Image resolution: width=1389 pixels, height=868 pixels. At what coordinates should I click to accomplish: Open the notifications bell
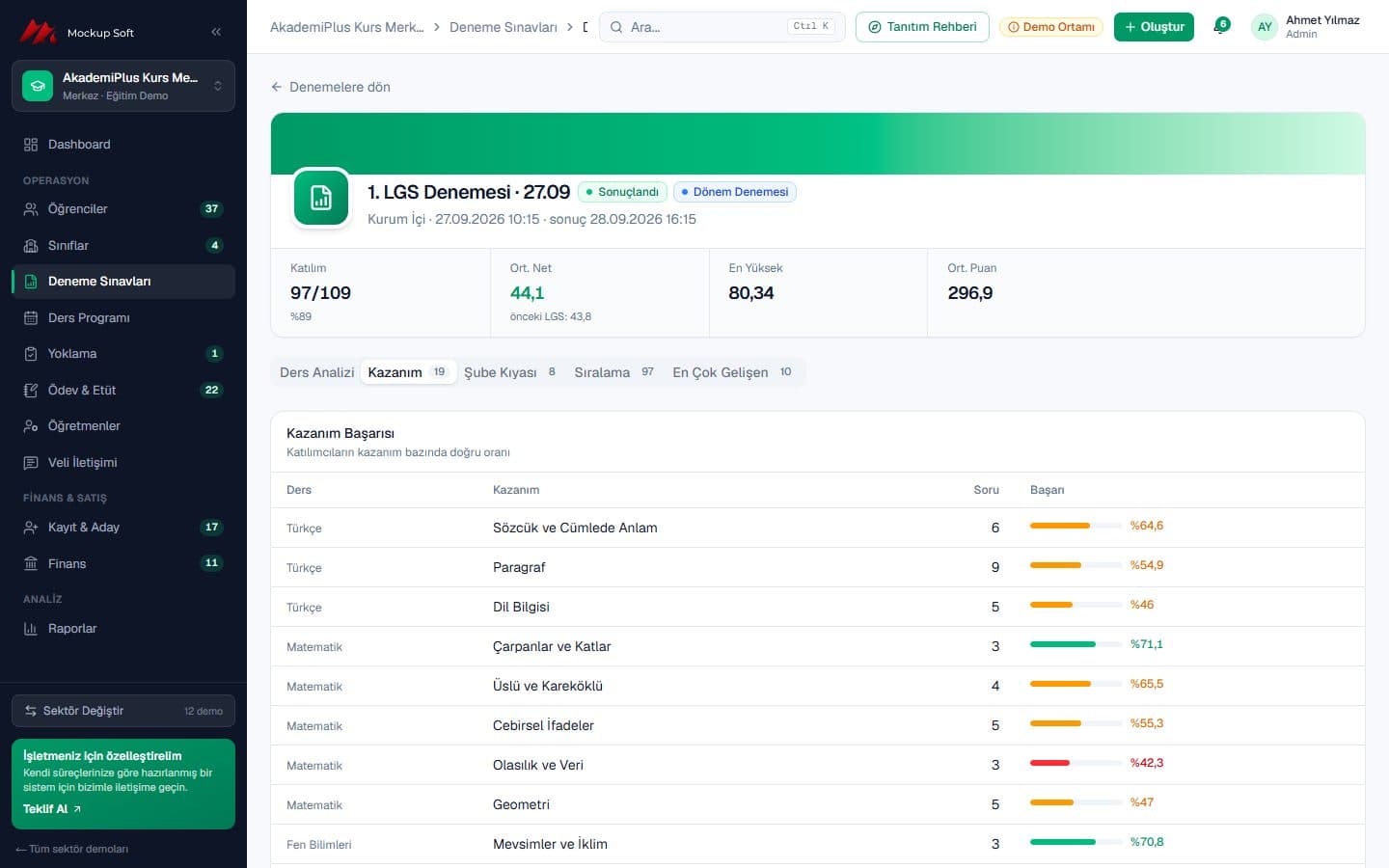[x=1220, y=27]
